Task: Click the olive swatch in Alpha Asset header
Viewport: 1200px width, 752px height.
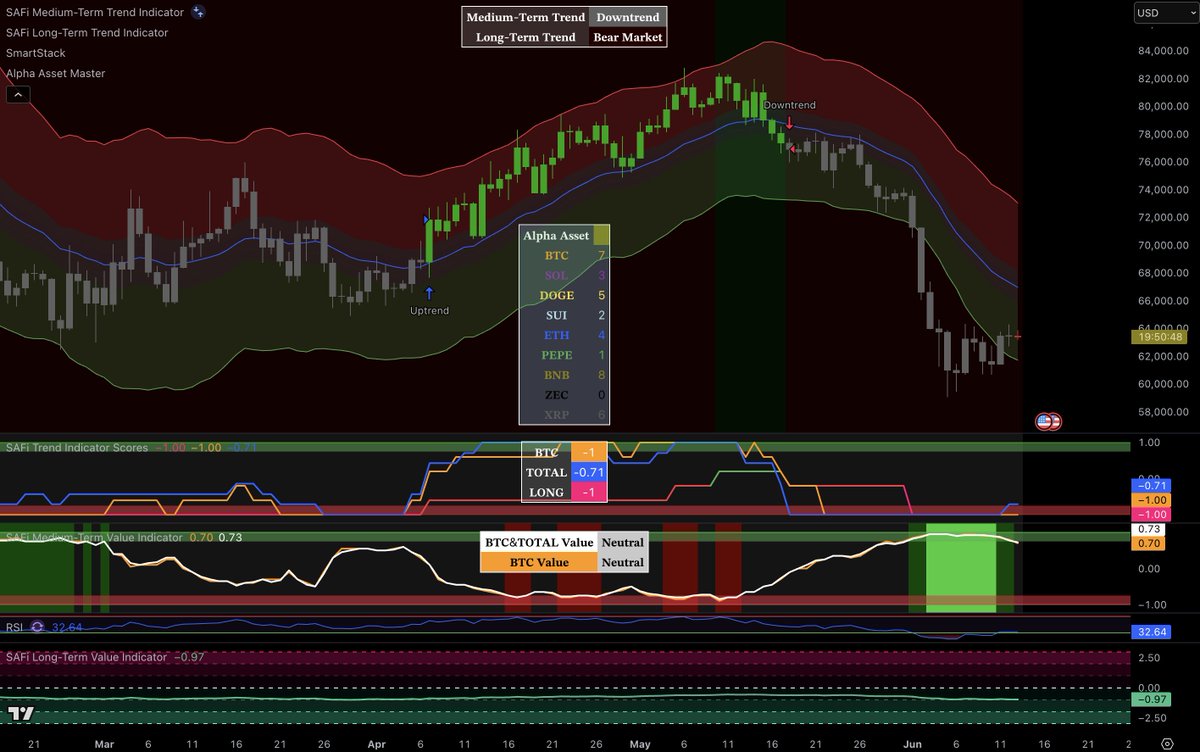Action: coord(601,236)
